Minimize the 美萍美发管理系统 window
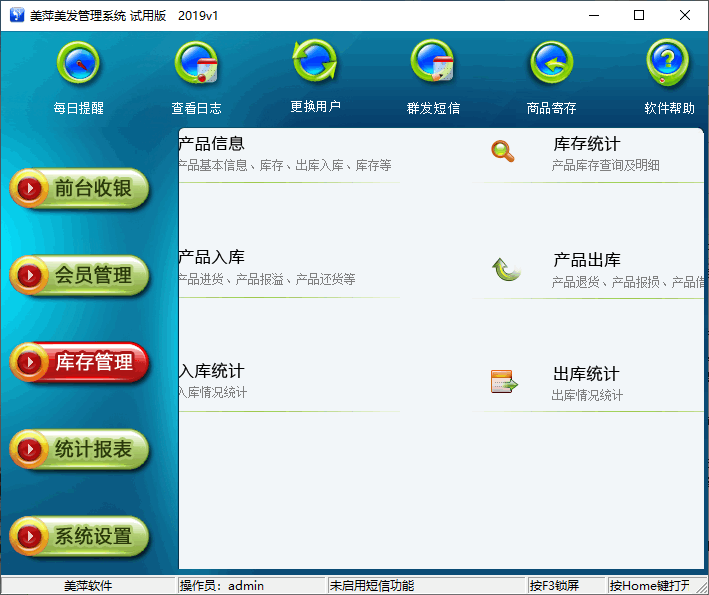The width and height of the screenshot is (709, 595). pos(594,15)
